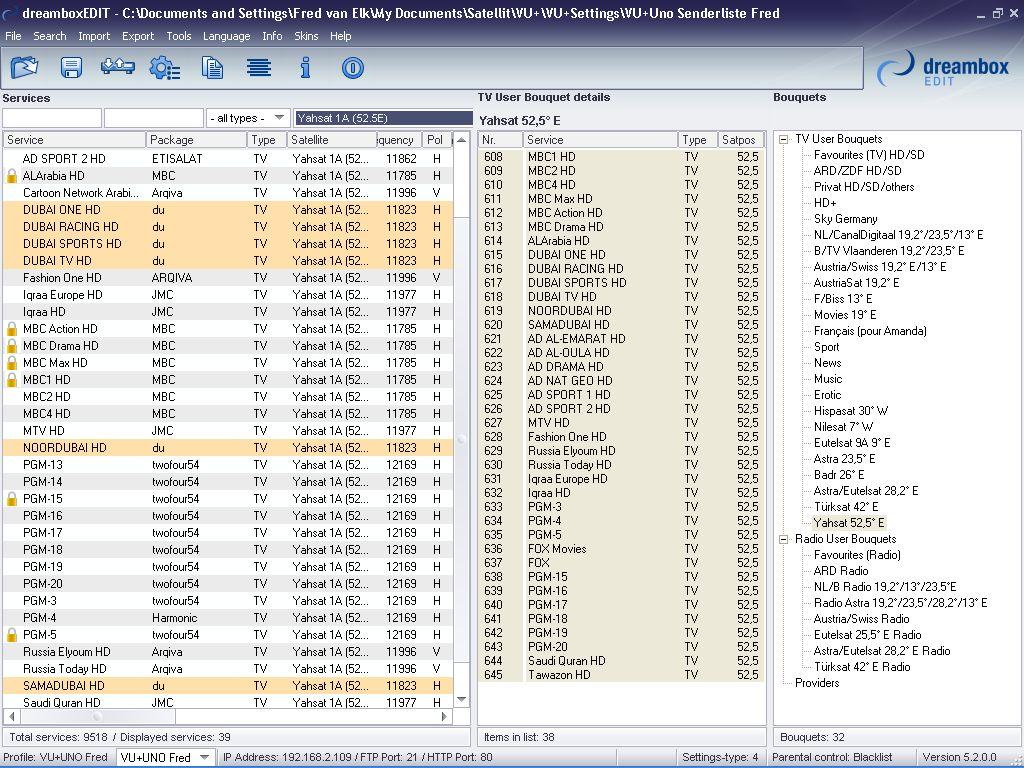1024x768 pixels.
Task: Sort services by Type column header
Action: (x=266, y=140)
